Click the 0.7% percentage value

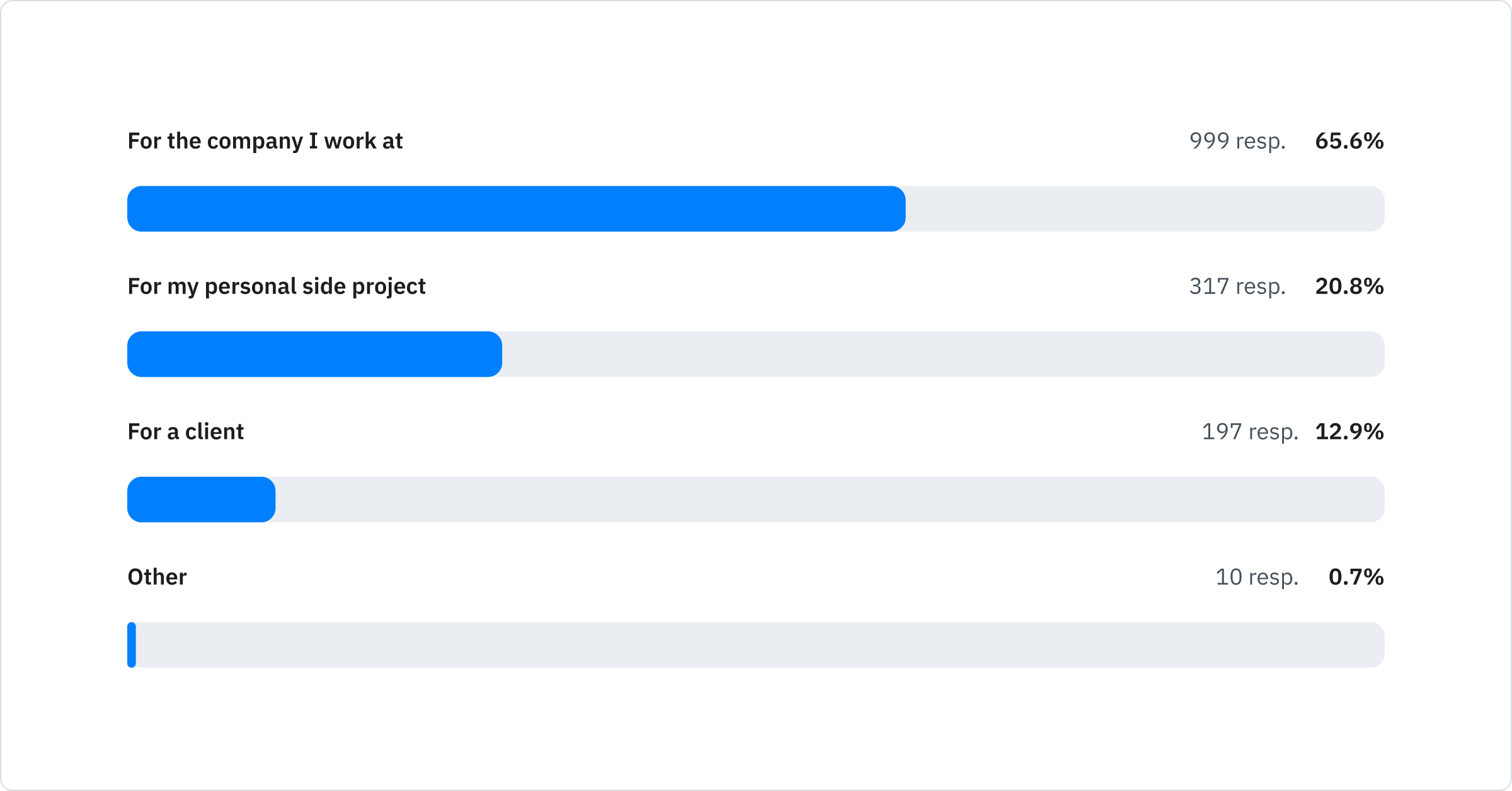1356,578
